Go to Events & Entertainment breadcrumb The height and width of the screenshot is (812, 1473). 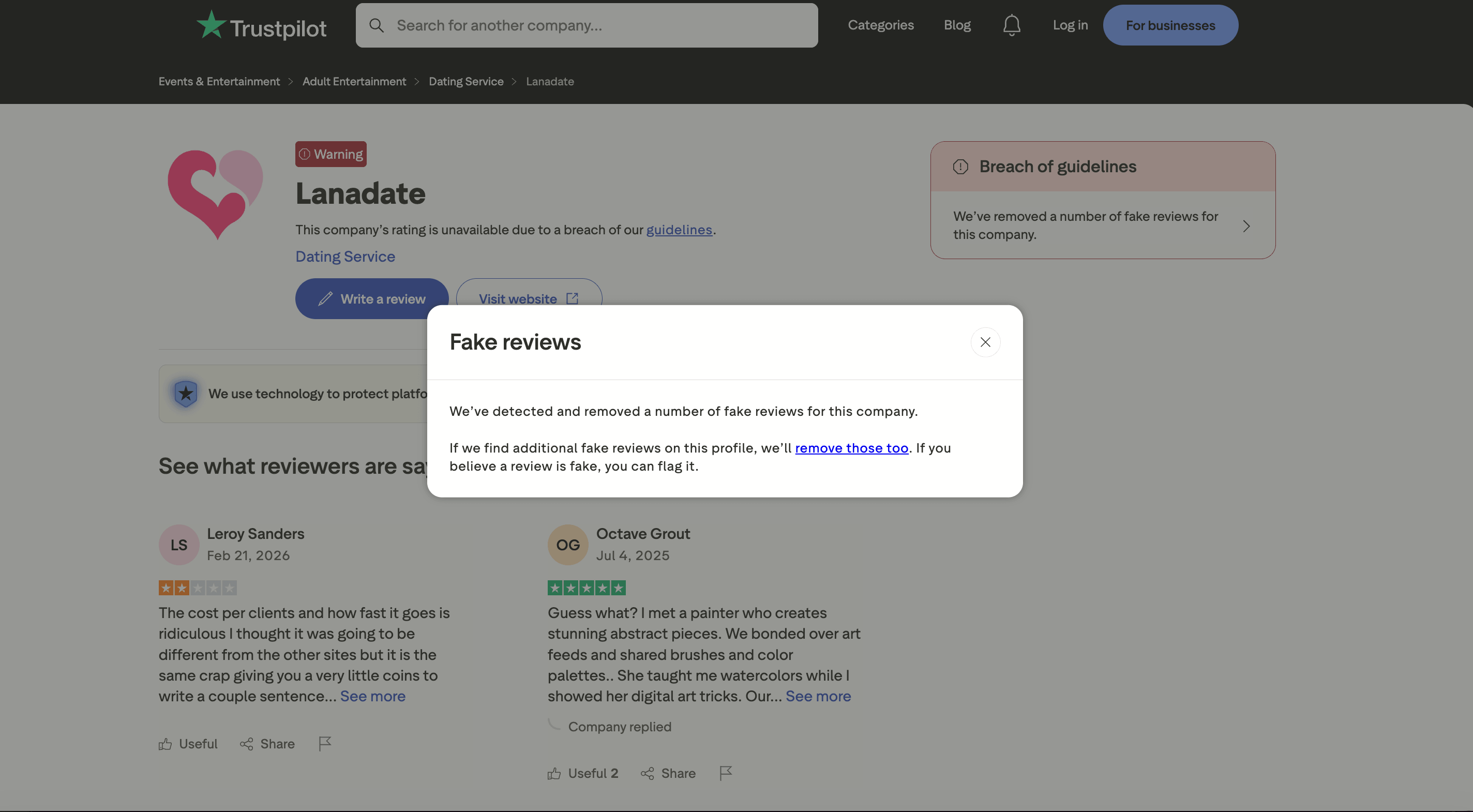click(x=219, y=81)
